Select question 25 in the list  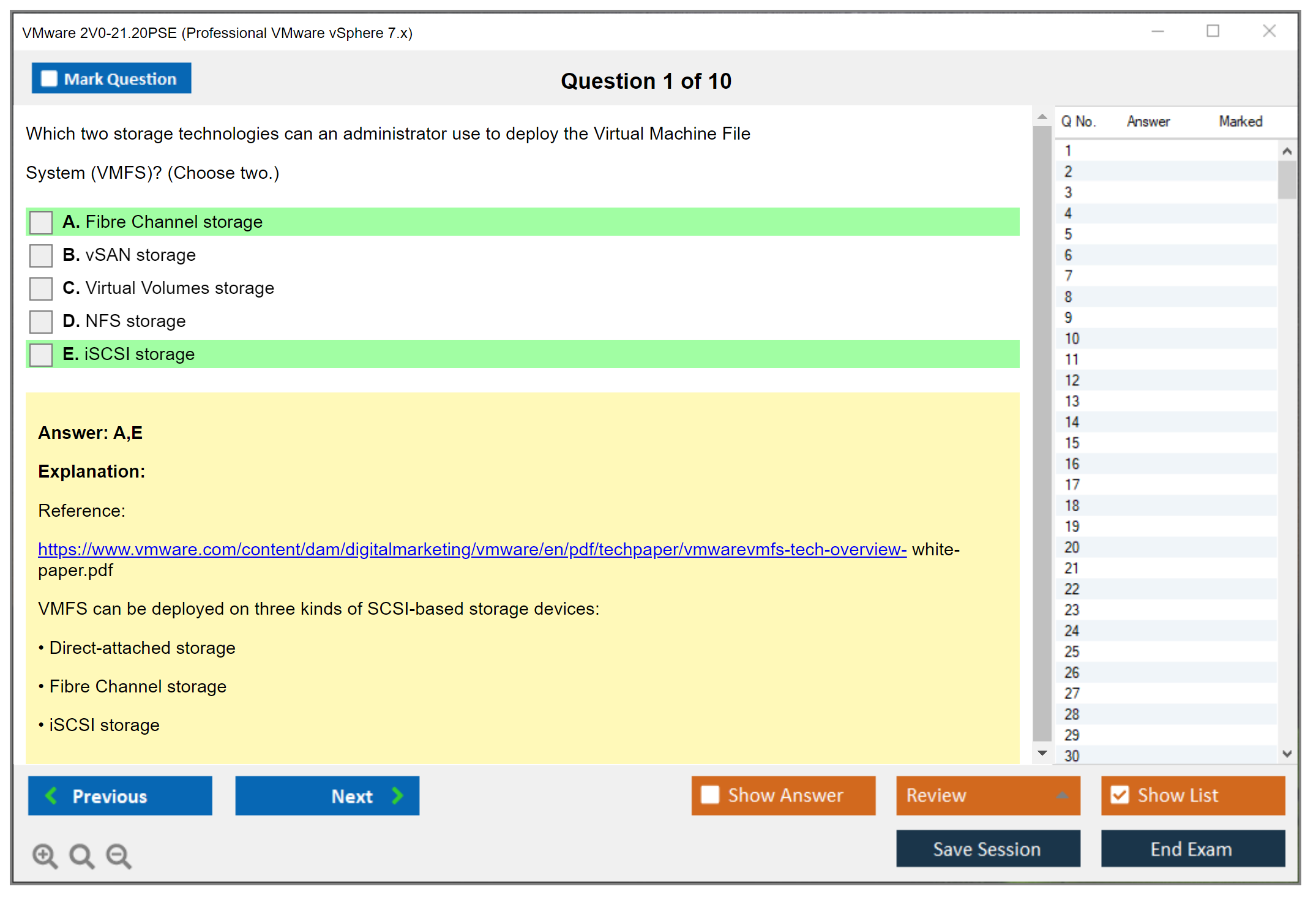1072,651
